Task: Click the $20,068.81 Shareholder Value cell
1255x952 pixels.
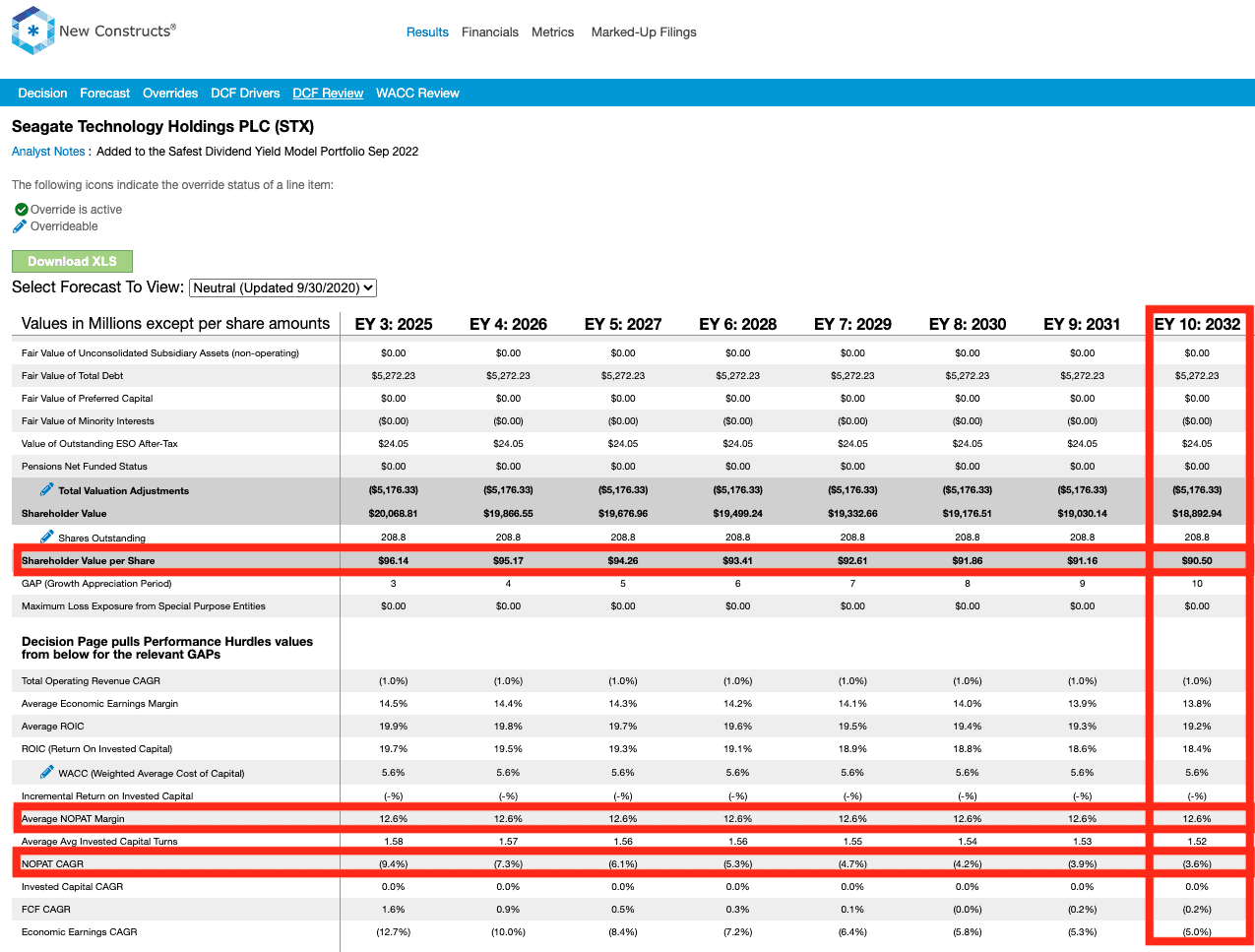Action: 394,513
